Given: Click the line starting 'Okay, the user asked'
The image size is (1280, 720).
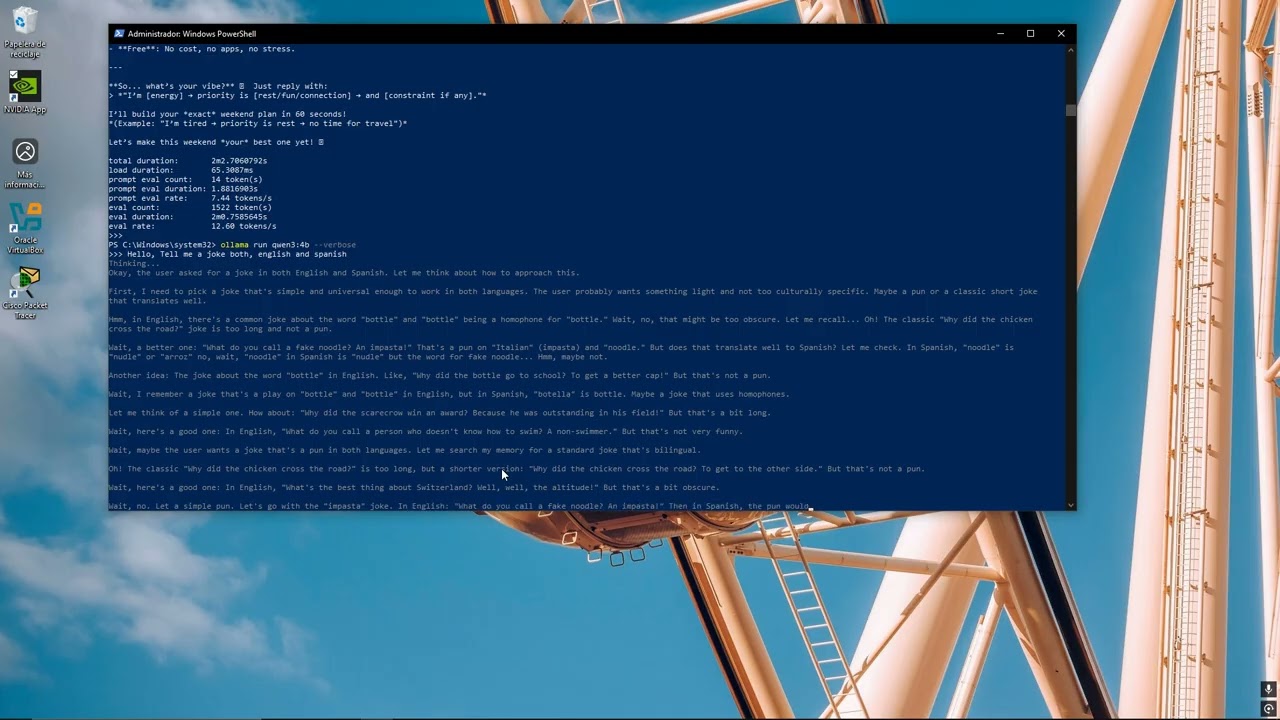Looking at the screenshot, I should 344,273.
